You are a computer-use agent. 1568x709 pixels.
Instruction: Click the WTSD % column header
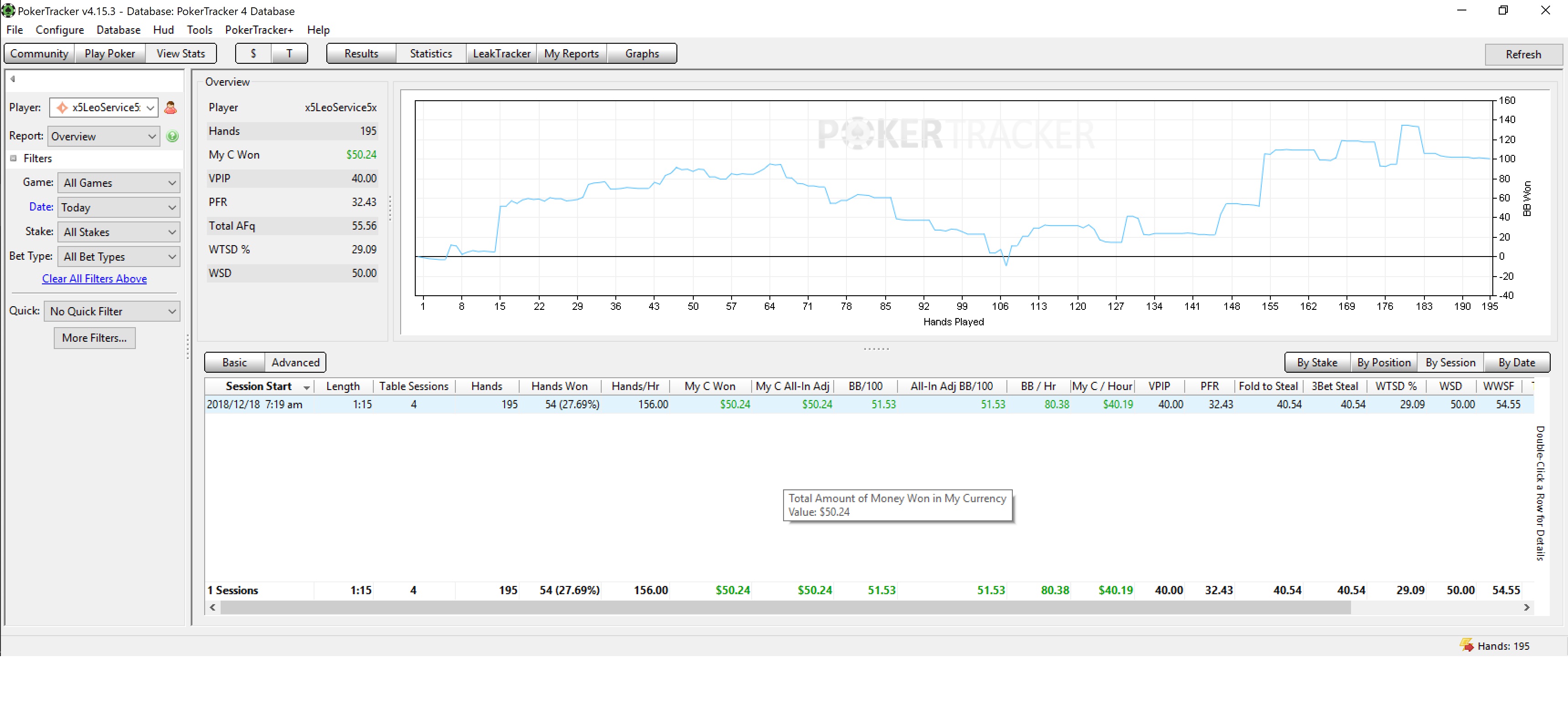[1396, 386]
